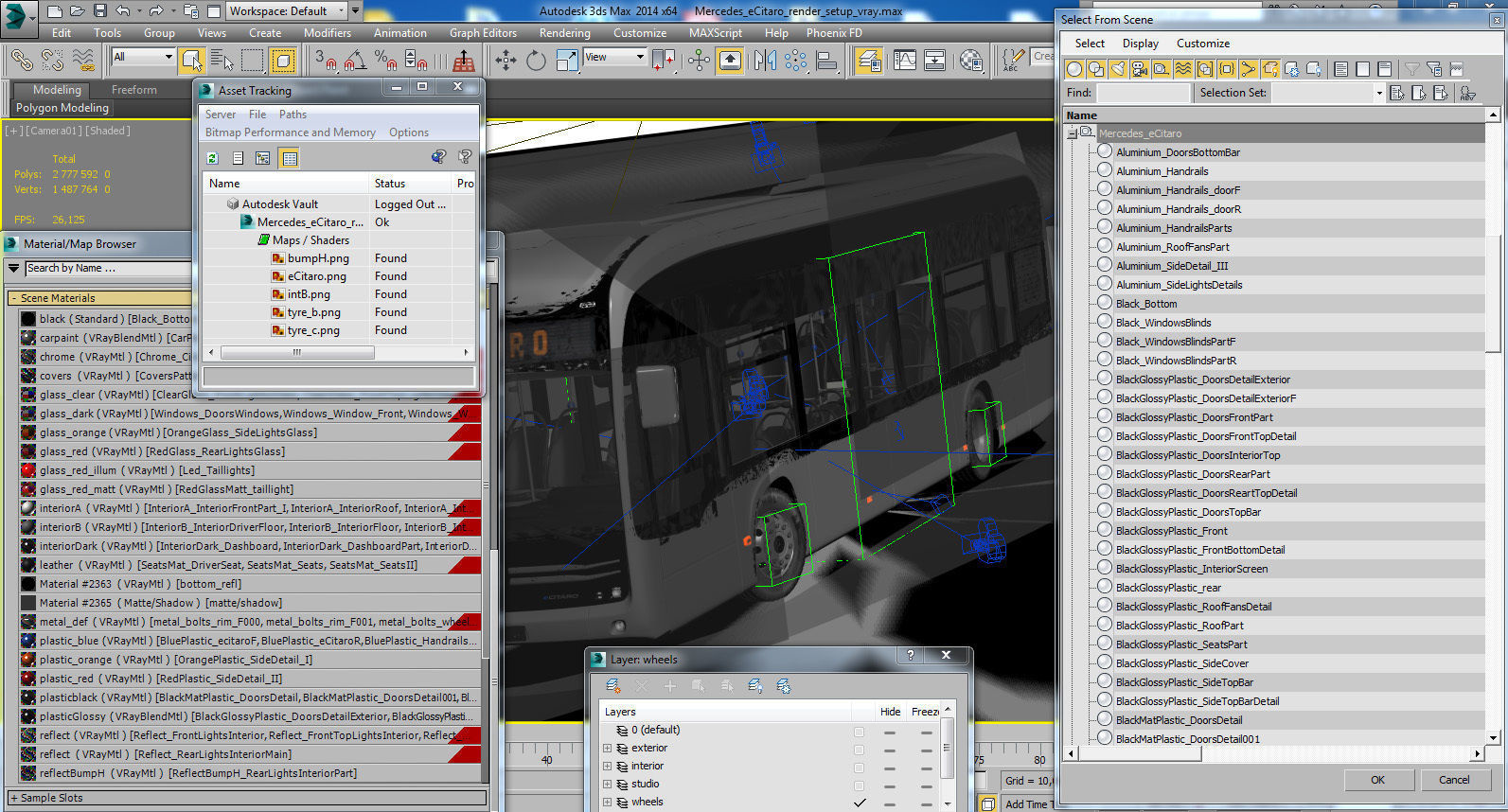Click Bind to Space Warp icon
Image resolution: width=1508 pixels, height=812 pixels.
point(83,61)
